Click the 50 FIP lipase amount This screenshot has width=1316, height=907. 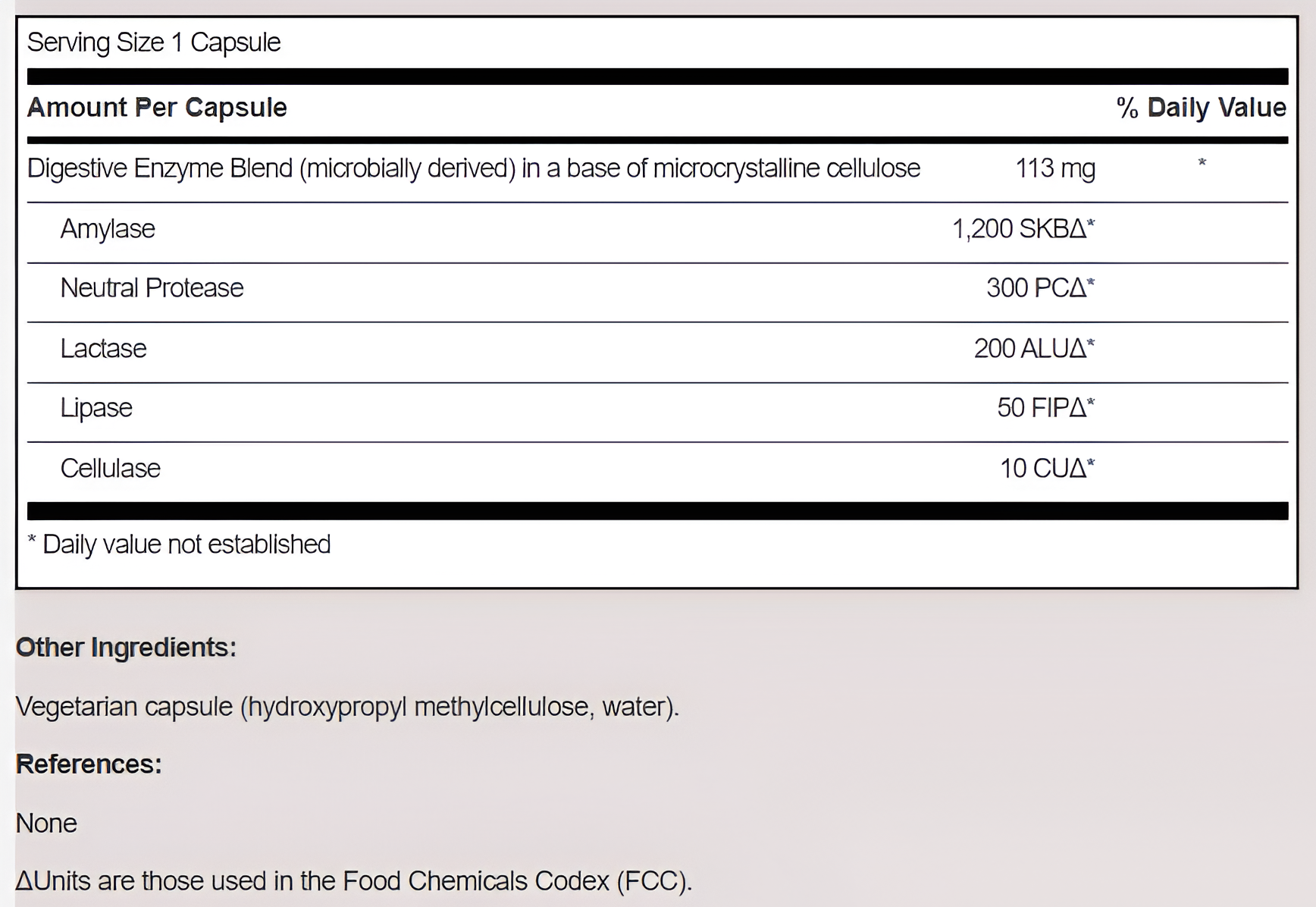point(1045,408)
